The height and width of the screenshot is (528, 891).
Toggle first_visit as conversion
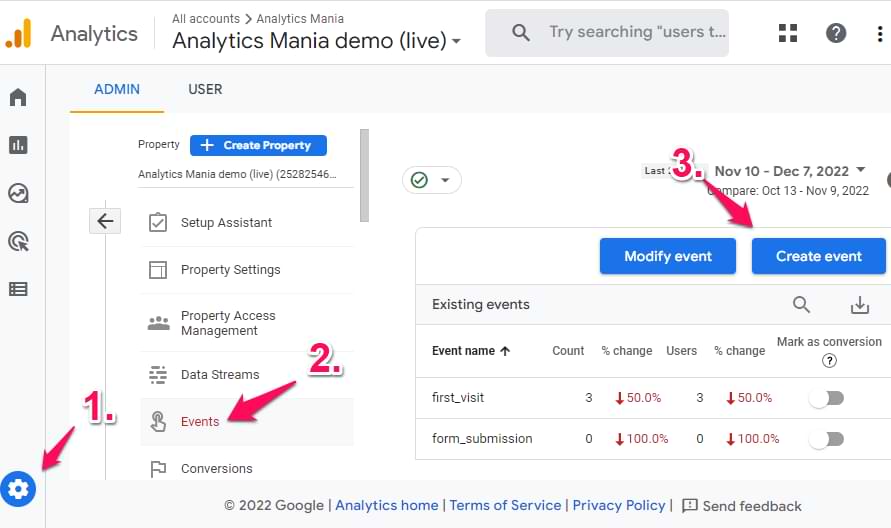point(827,398)
